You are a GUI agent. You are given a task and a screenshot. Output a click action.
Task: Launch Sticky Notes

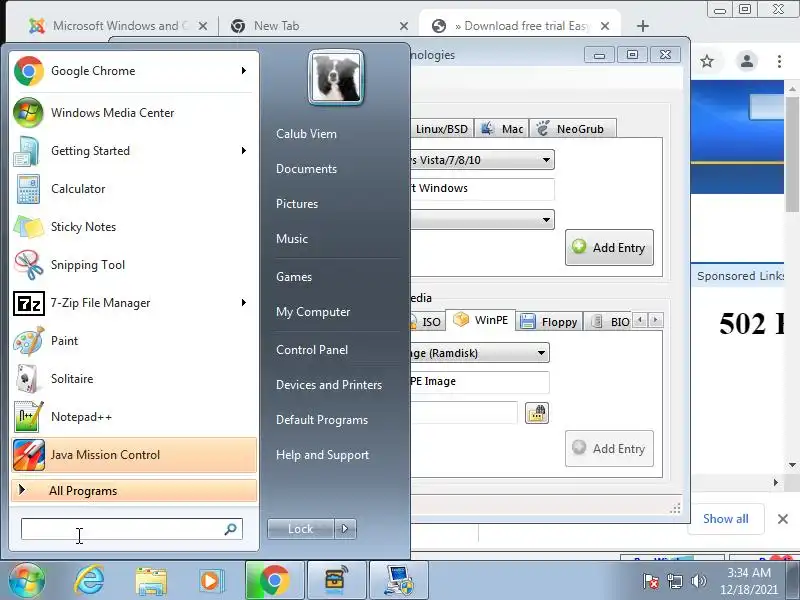pyautogui.click(x=134, y=227)
